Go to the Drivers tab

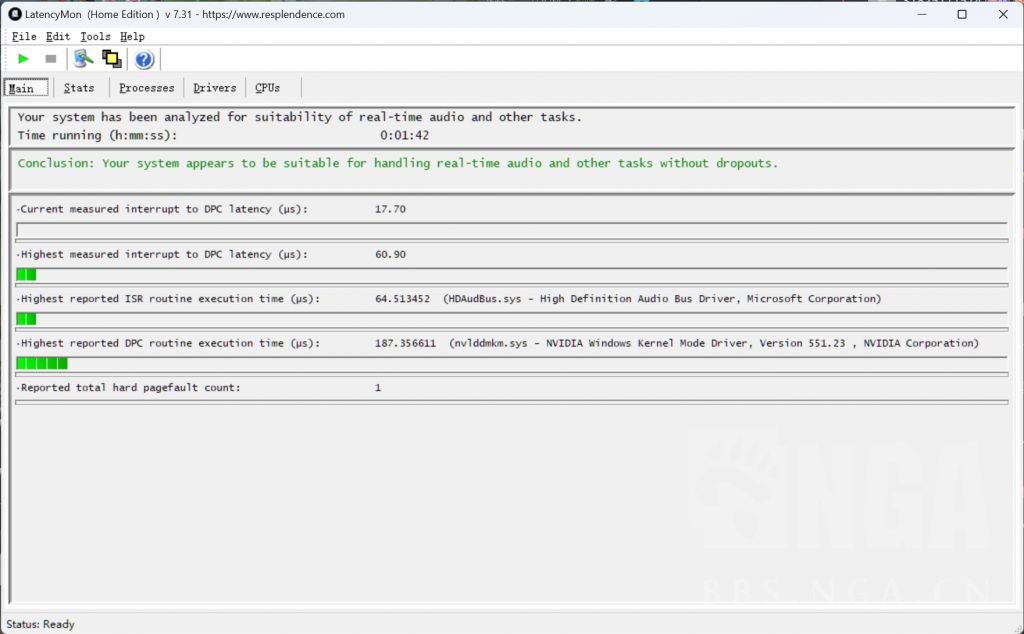click(x=215, y=88)
